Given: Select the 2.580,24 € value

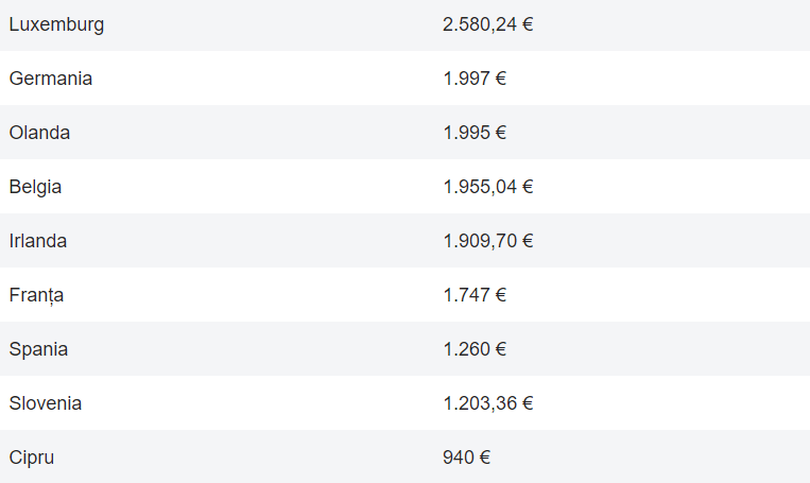Looking at the screenshot, I should [487, 24].
